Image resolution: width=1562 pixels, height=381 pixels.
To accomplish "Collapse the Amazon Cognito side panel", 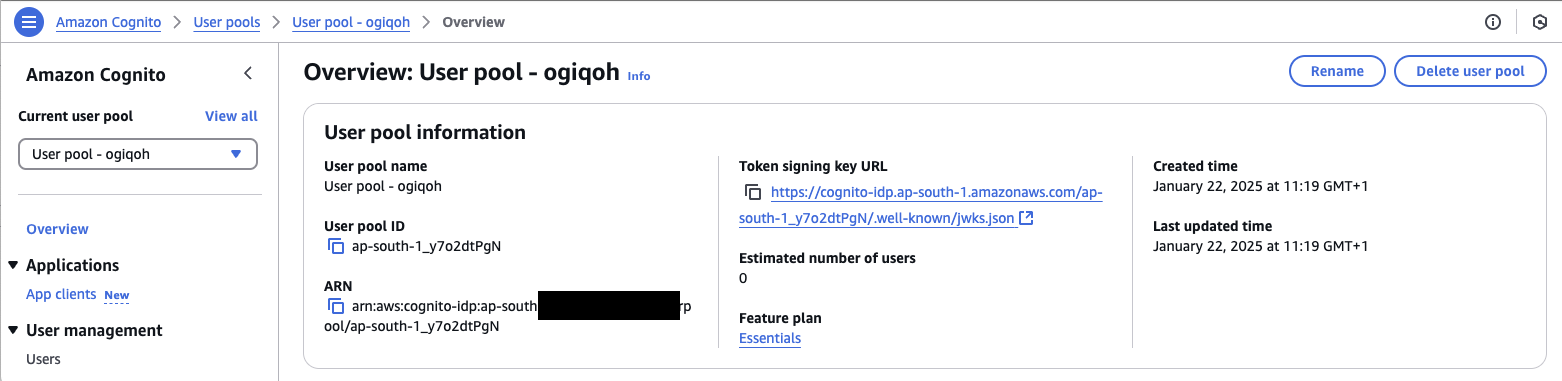I will (248, 74).
